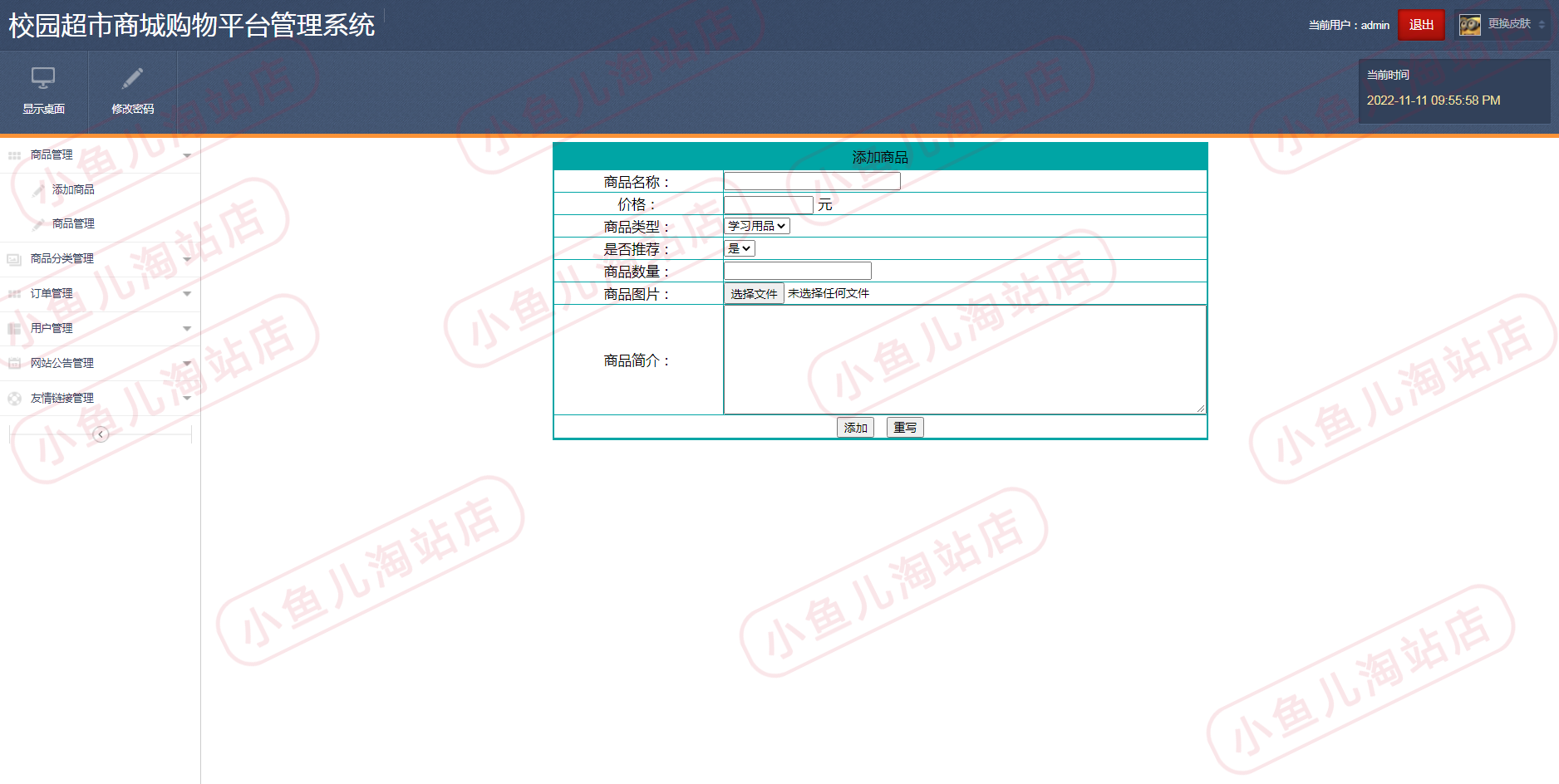
Task: Click the 友情链接管理 sidebar icon
Action: coord(14,399)
